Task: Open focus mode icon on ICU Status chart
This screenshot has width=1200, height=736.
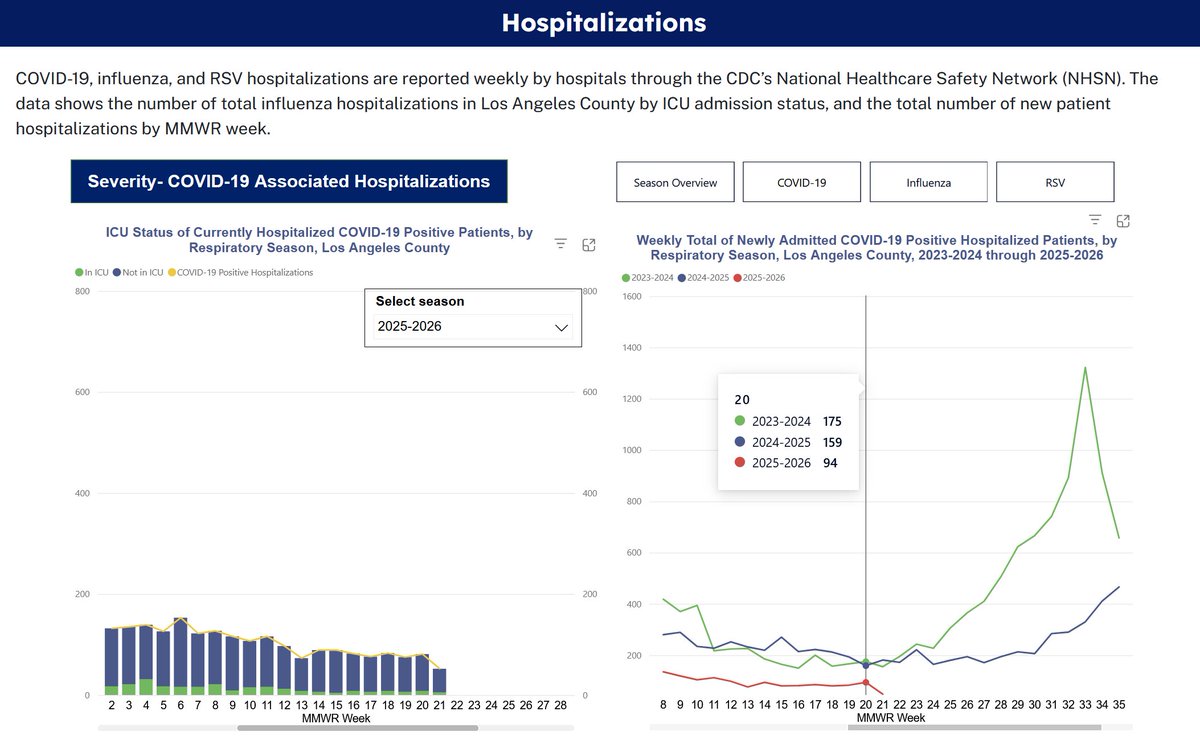Action: (x=589, y=244)
